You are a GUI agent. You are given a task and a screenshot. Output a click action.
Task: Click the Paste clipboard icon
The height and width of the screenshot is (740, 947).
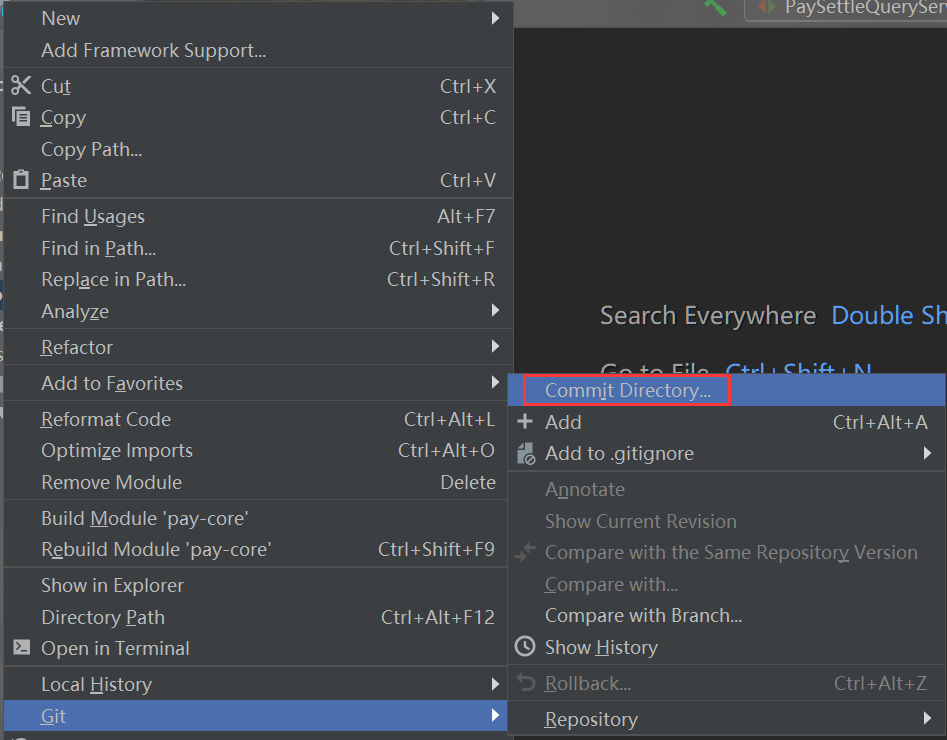pyautogui.click(x=21, y=180)
